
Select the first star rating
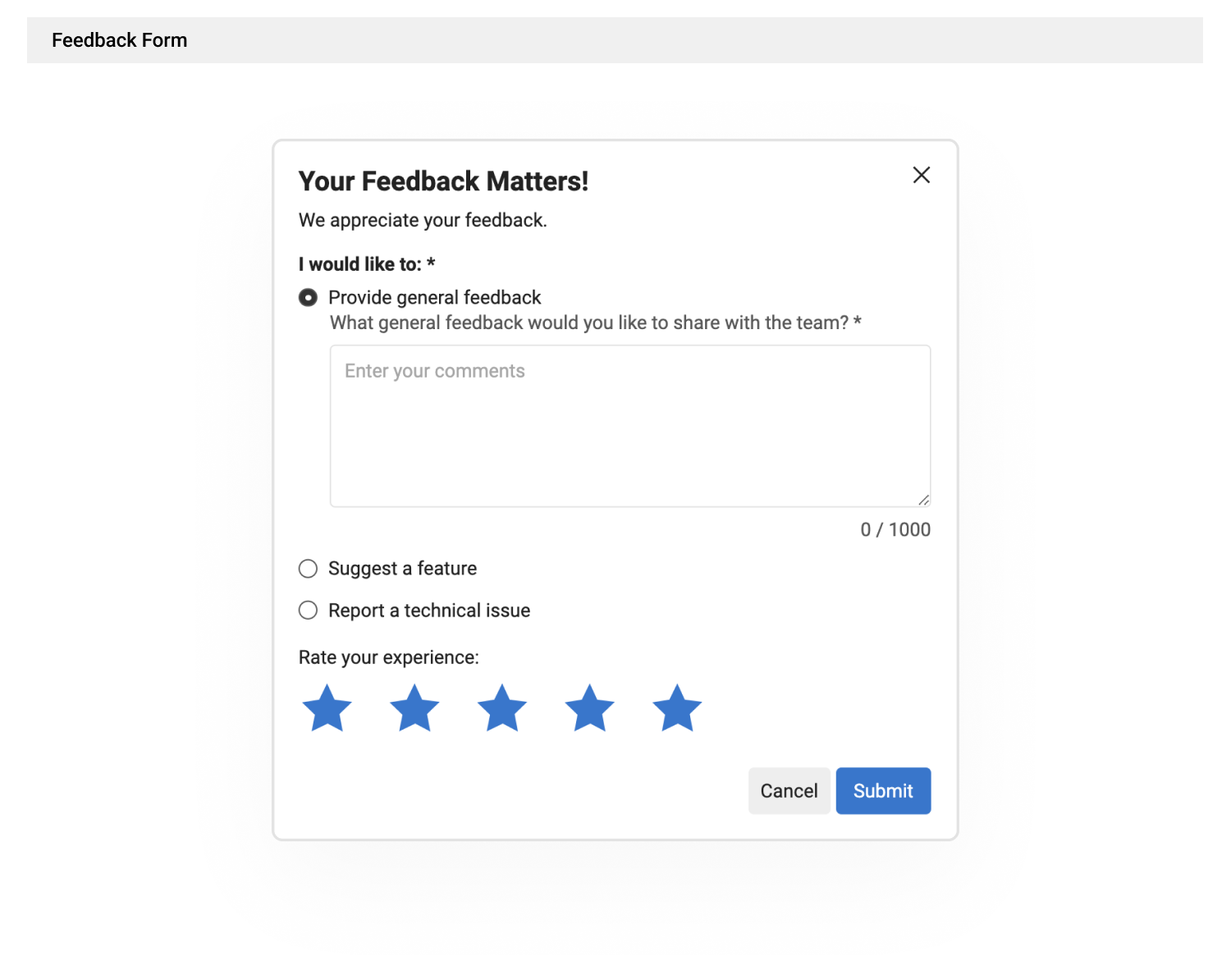coord(327,708)
